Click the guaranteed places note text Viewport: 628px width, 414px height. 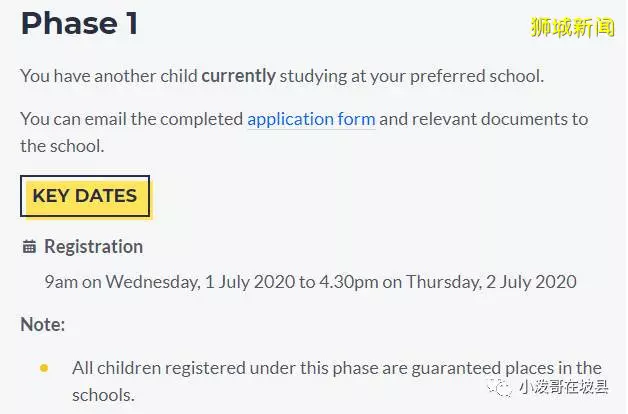[x=337, y=382]
